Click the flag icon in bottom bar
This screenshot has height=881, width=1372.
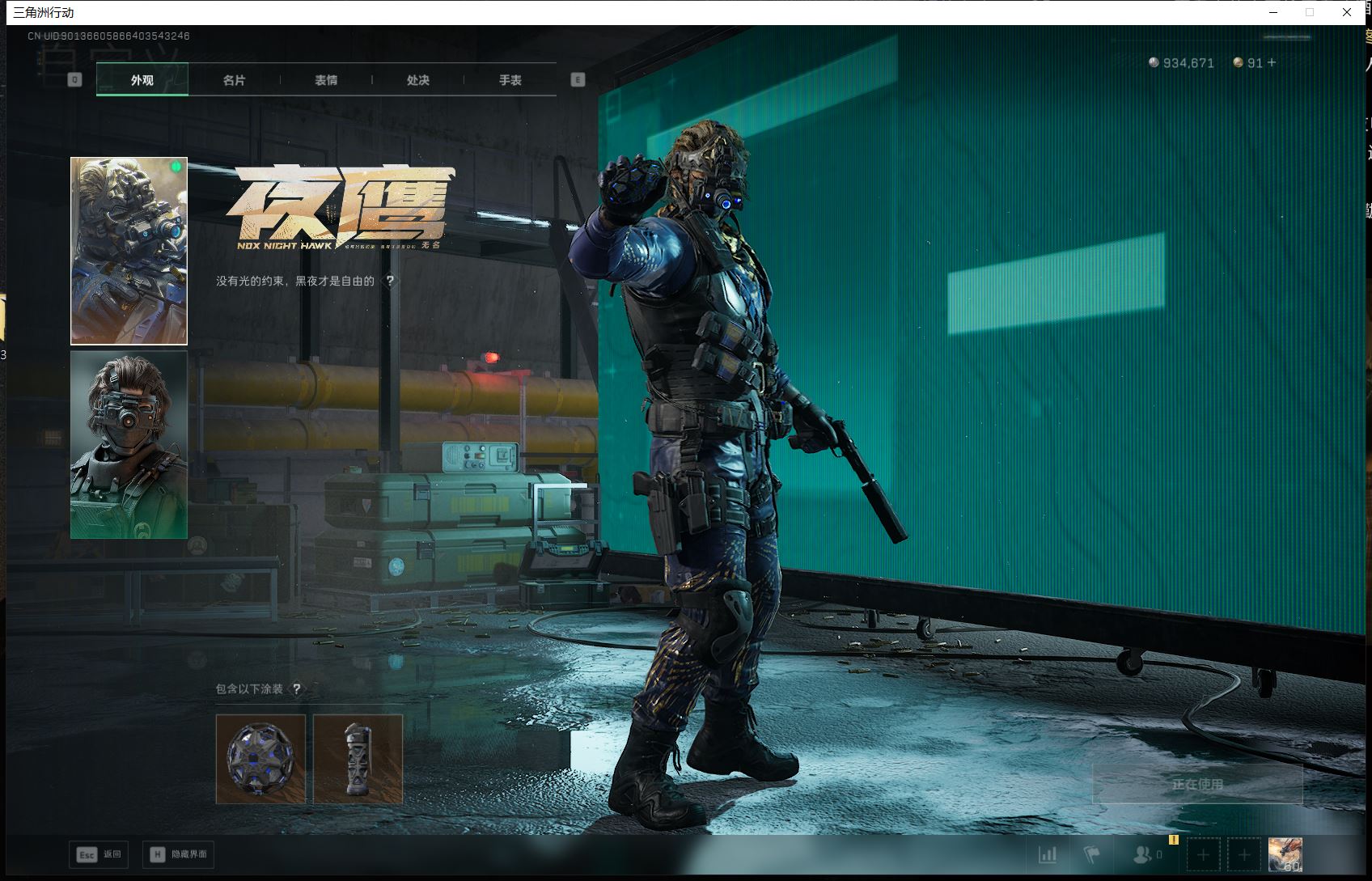[1092, 854]
